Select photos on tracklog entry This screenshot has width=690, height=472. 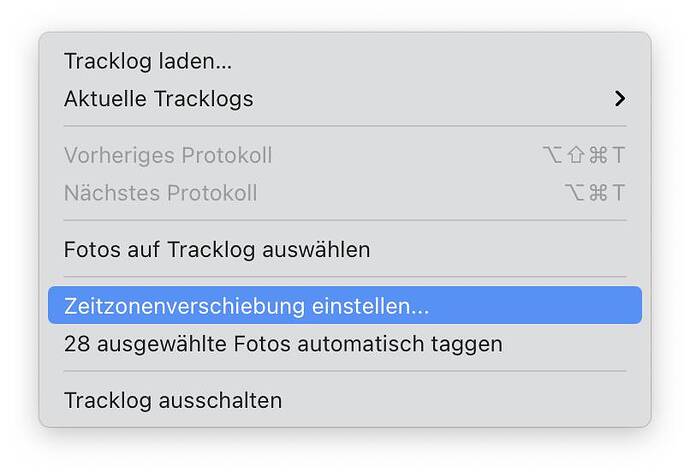[217, 249]
